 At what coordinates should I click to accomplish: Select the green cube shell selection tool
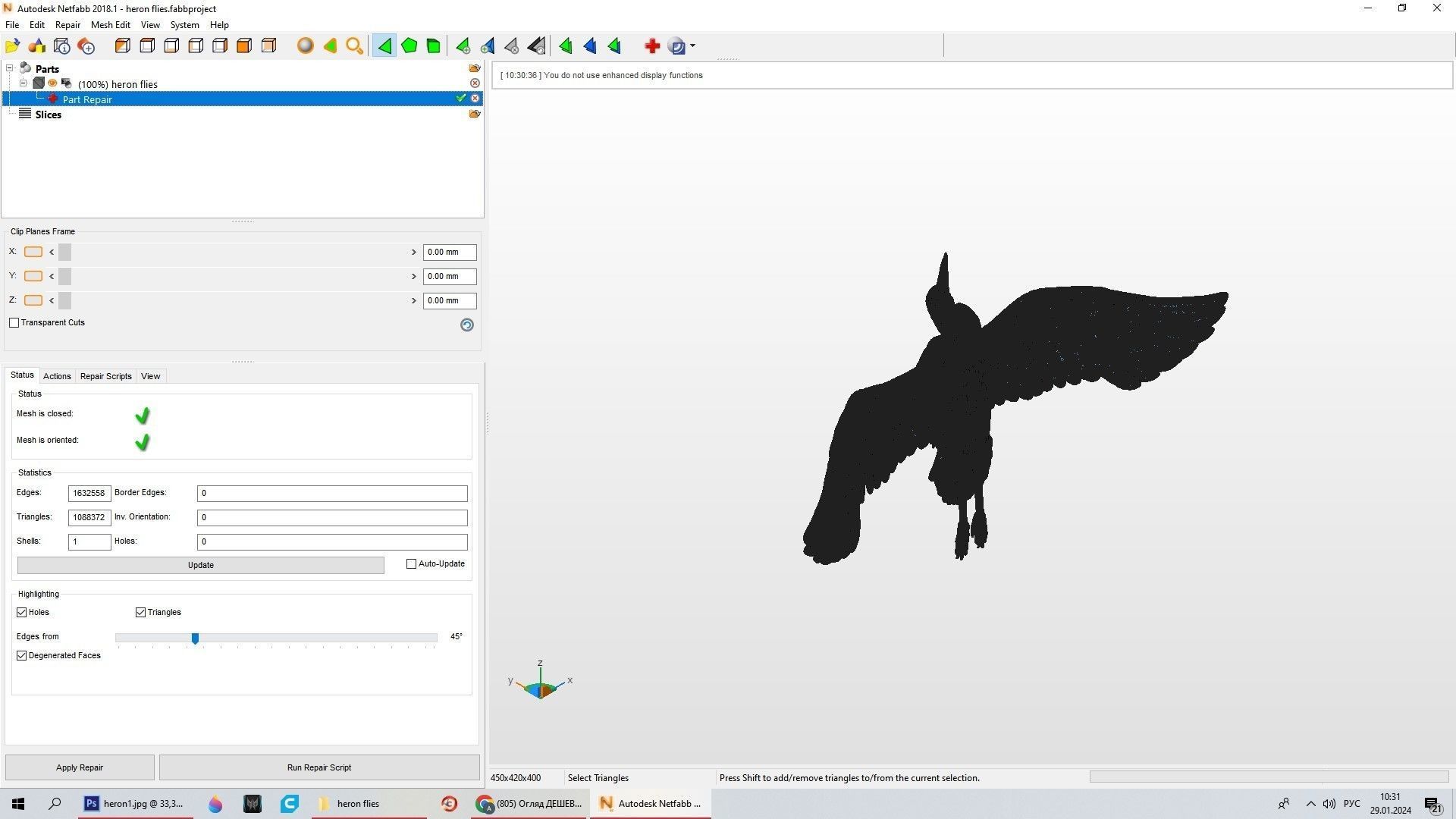pyautogui.click(x=433, y=46)
